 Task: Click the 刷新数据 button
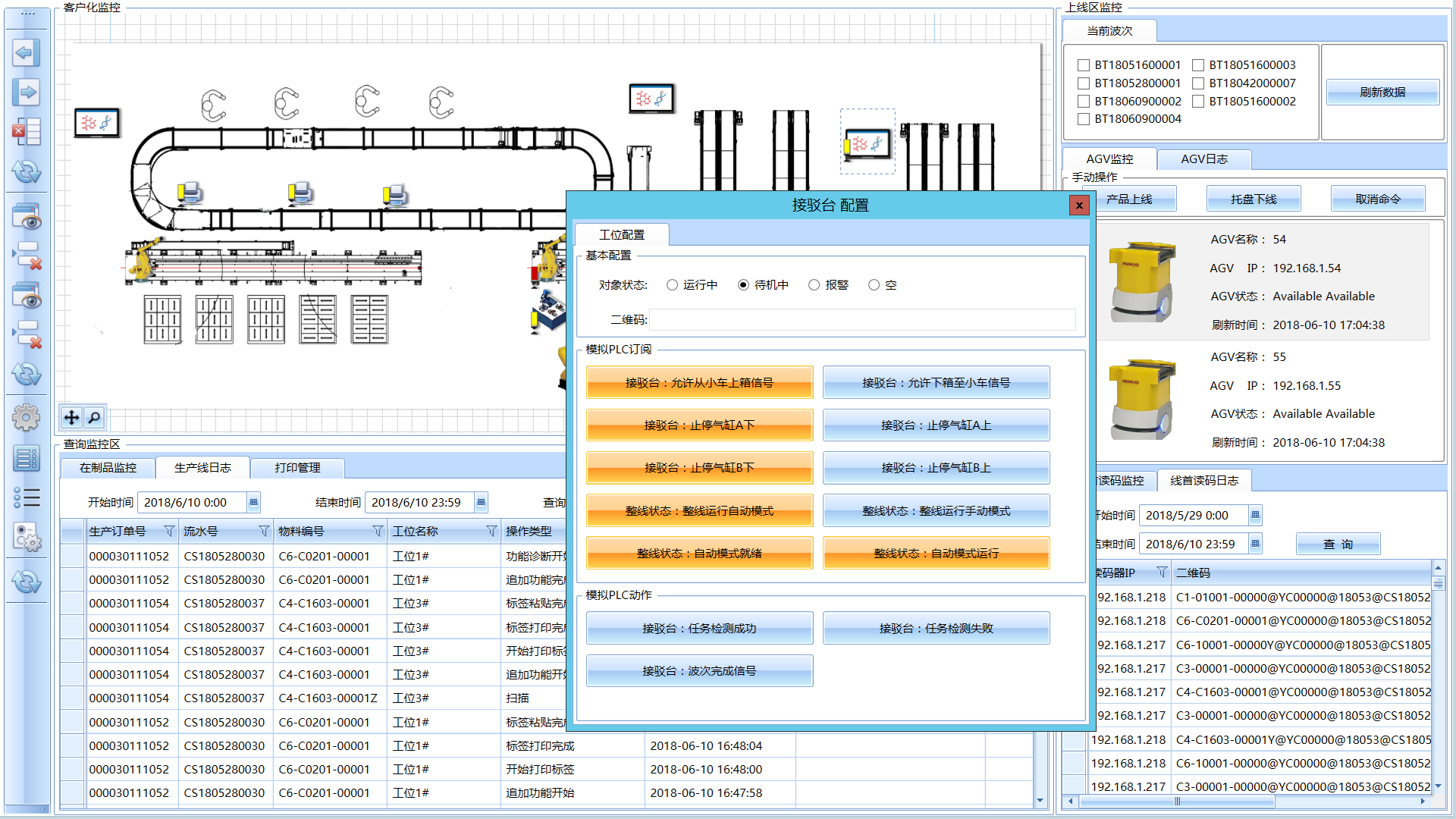tap(1382, 93)
